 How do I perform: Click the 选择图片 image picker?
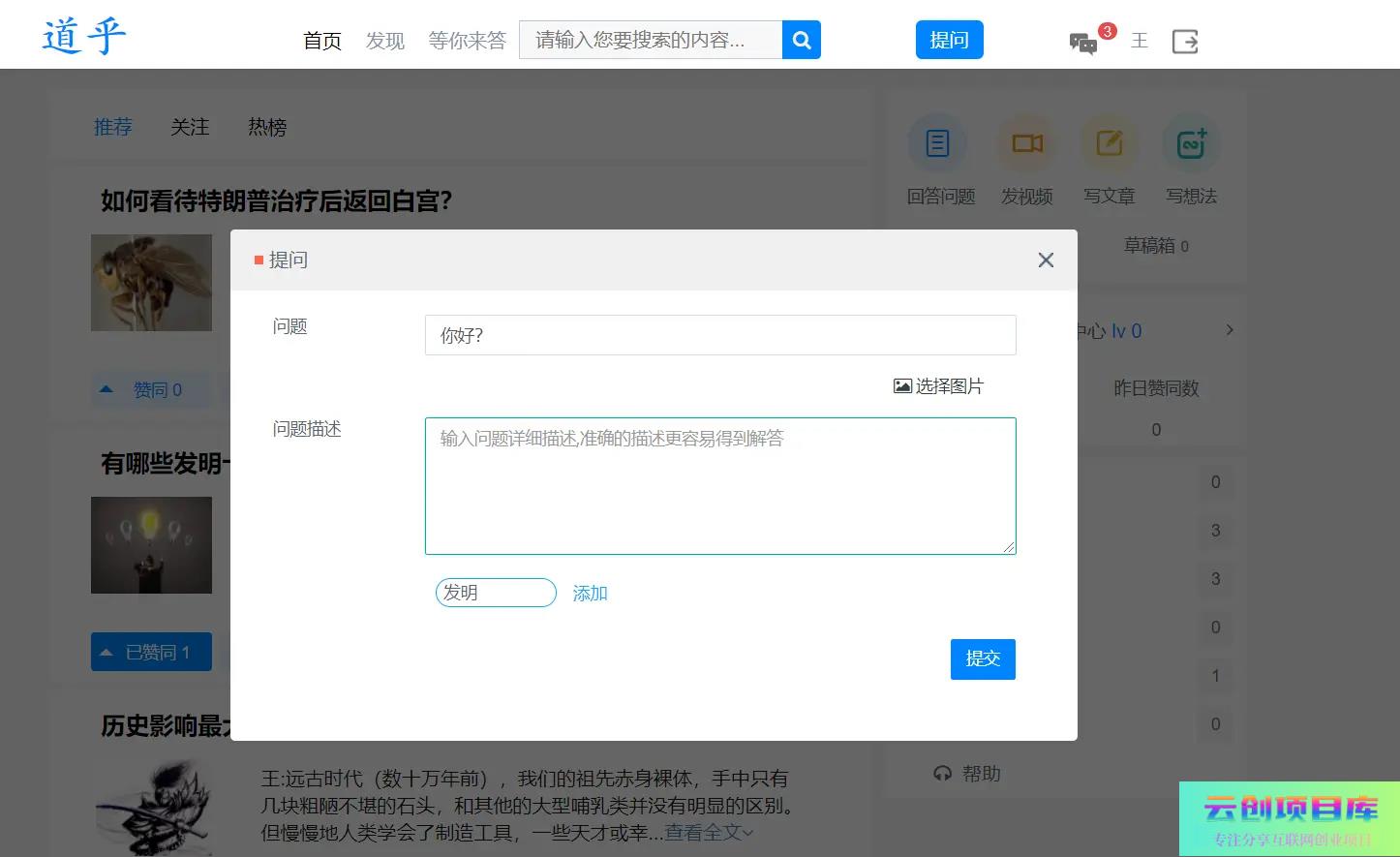tap(937, 386)
